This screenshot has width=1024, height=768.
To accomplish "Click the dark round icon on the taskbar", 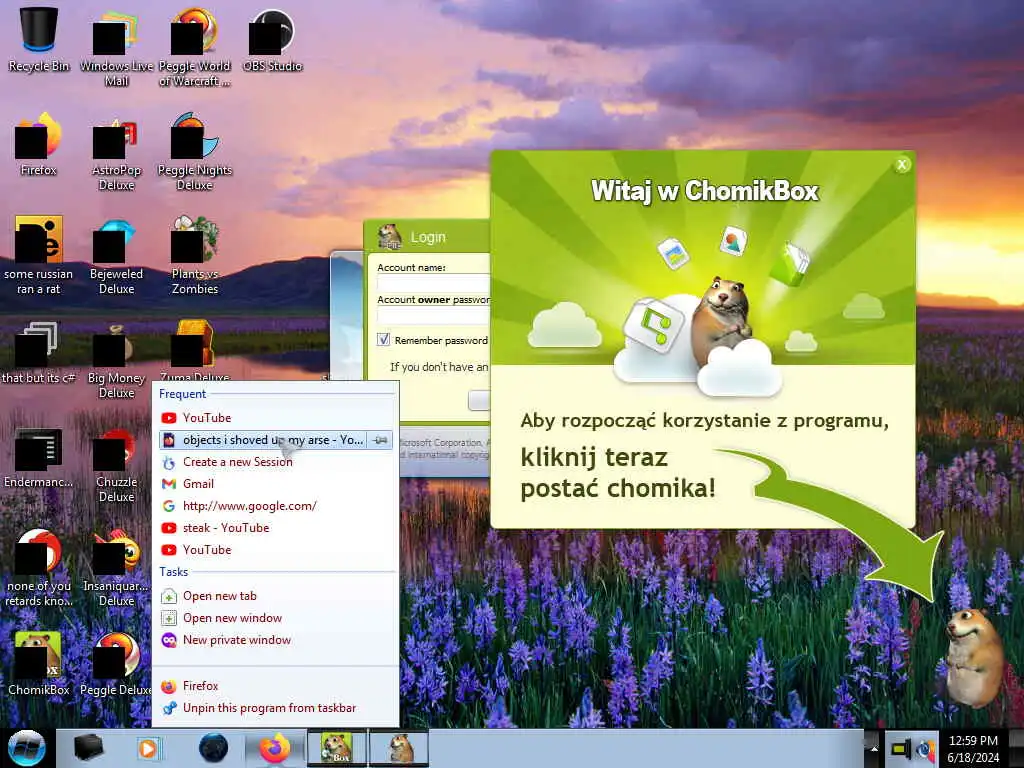I will click(x=213, y=748).
